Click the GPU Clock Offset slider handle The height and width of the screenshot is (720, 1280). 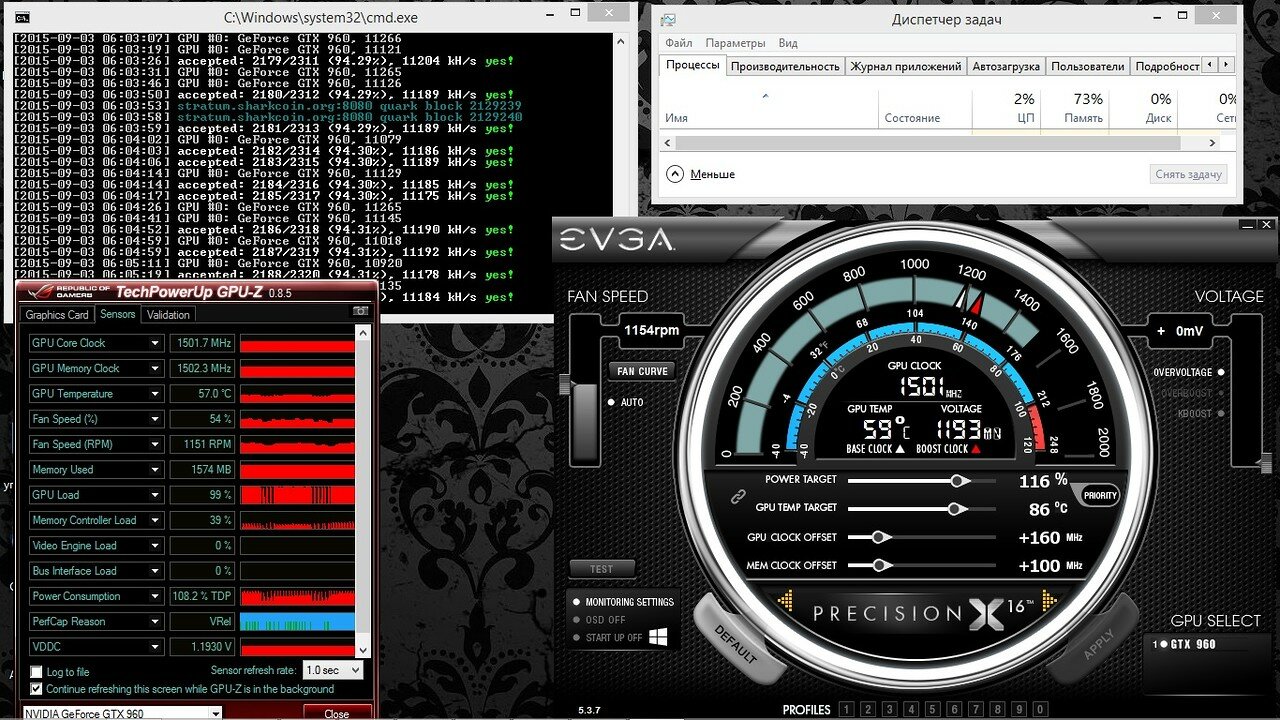pyautogui.click(x=880, y=537)
